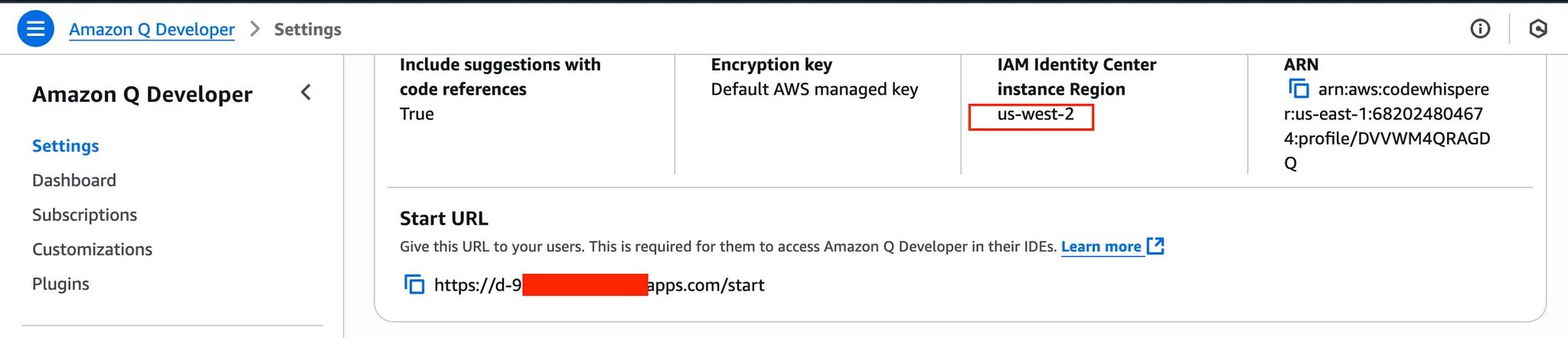Open Customizations in the sidebar
This screenshot has height=338, width=1568.
(x=92, y=249)
